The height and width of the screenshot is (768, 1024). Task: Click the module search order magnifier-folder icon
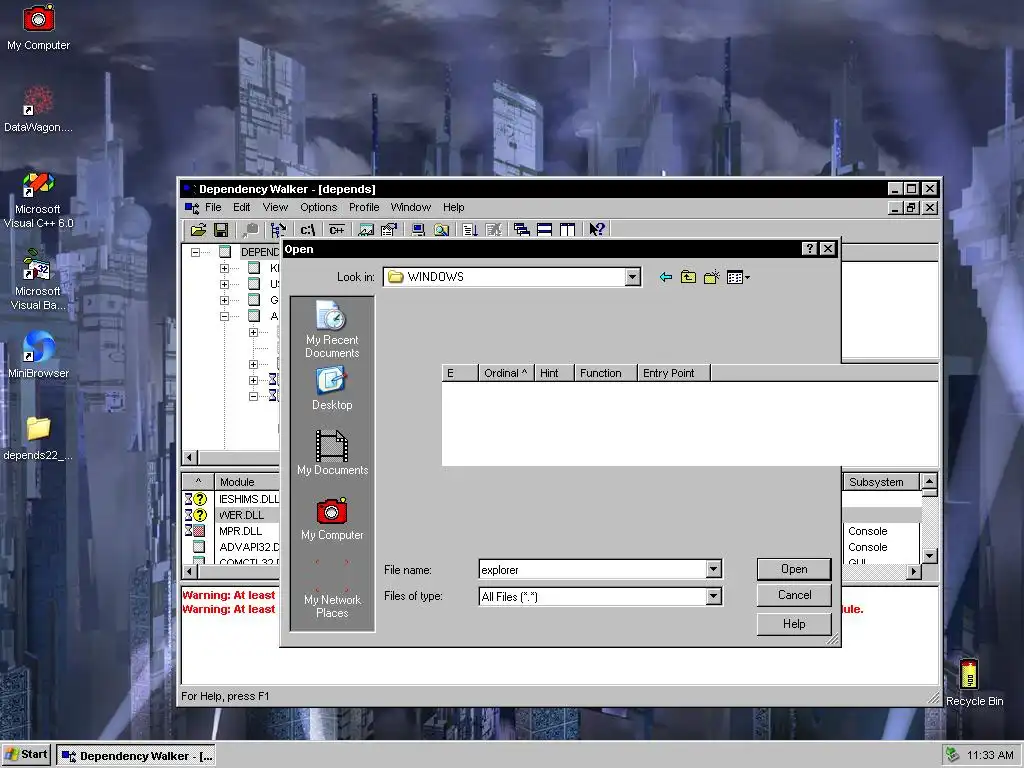click(x=441, y=229)
